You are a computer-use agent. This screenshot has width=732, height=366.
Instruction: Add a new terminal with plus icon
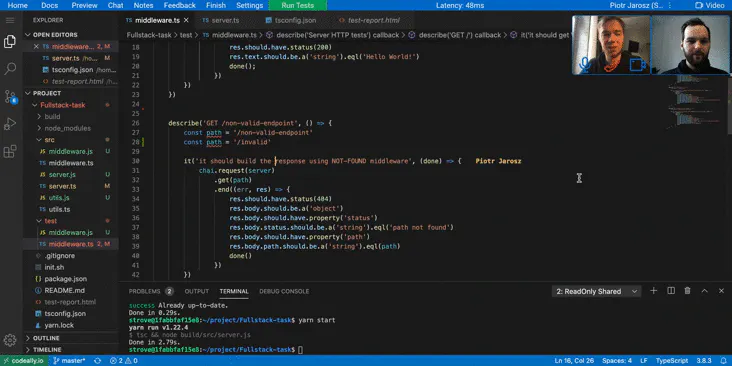654,291
